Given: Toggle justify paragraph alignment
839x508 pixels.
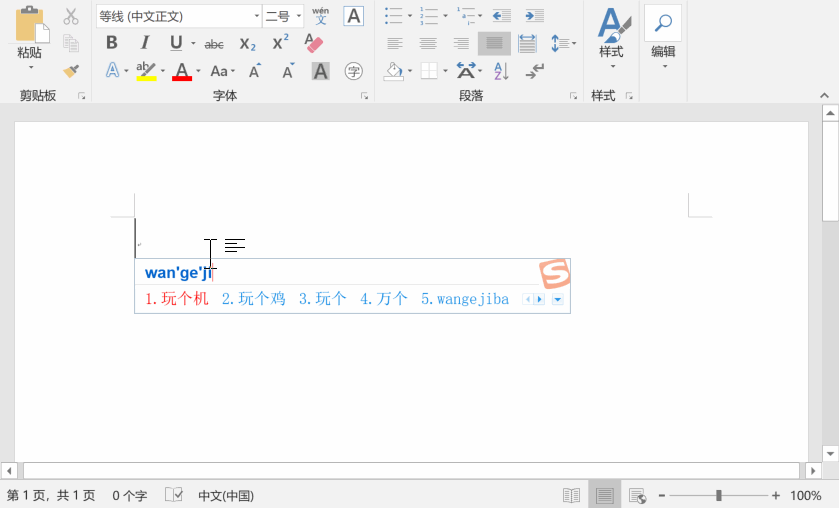Looking at the screenshot, I should pos(493,44).
